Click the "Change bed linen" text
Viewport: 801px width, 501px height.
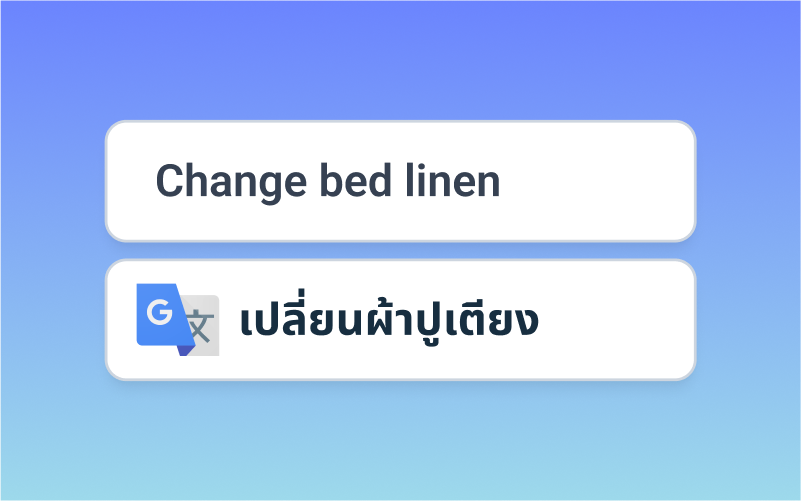327,182
